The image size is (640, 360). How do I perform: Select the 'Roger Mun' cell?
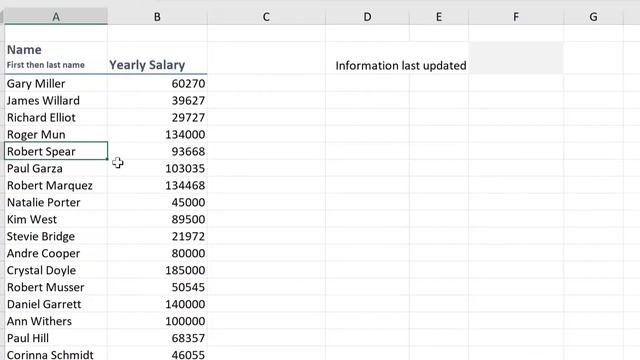tap(56, 134)
